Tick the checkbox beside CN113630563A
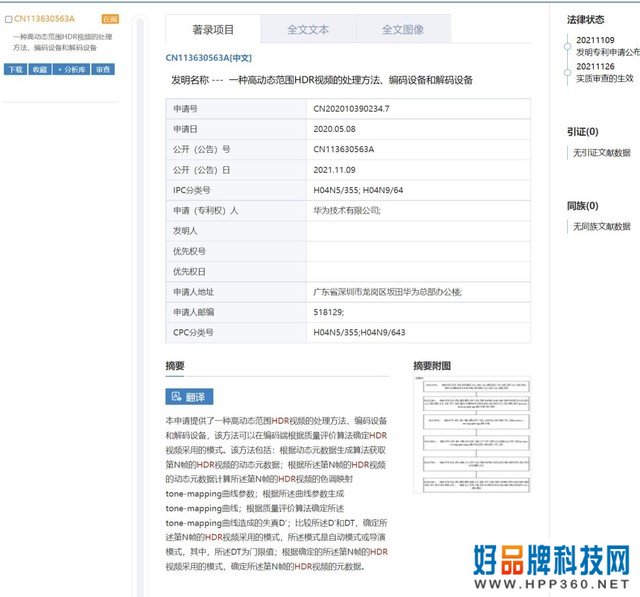This screenshot has width=640, height=597. 9,20
